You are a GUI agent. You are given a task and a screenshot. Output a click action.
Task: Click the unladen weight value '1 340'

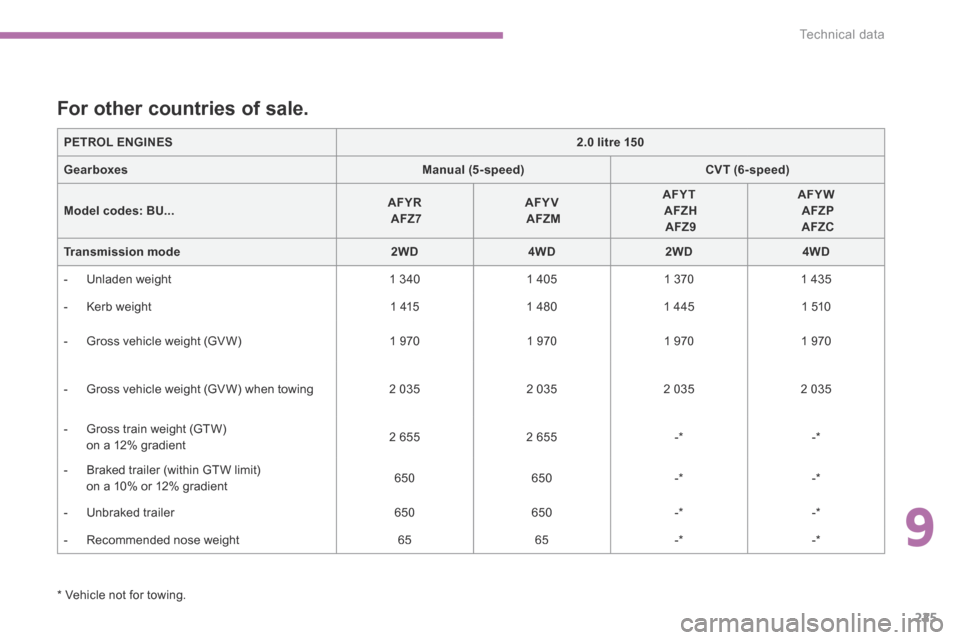[405, 279]
